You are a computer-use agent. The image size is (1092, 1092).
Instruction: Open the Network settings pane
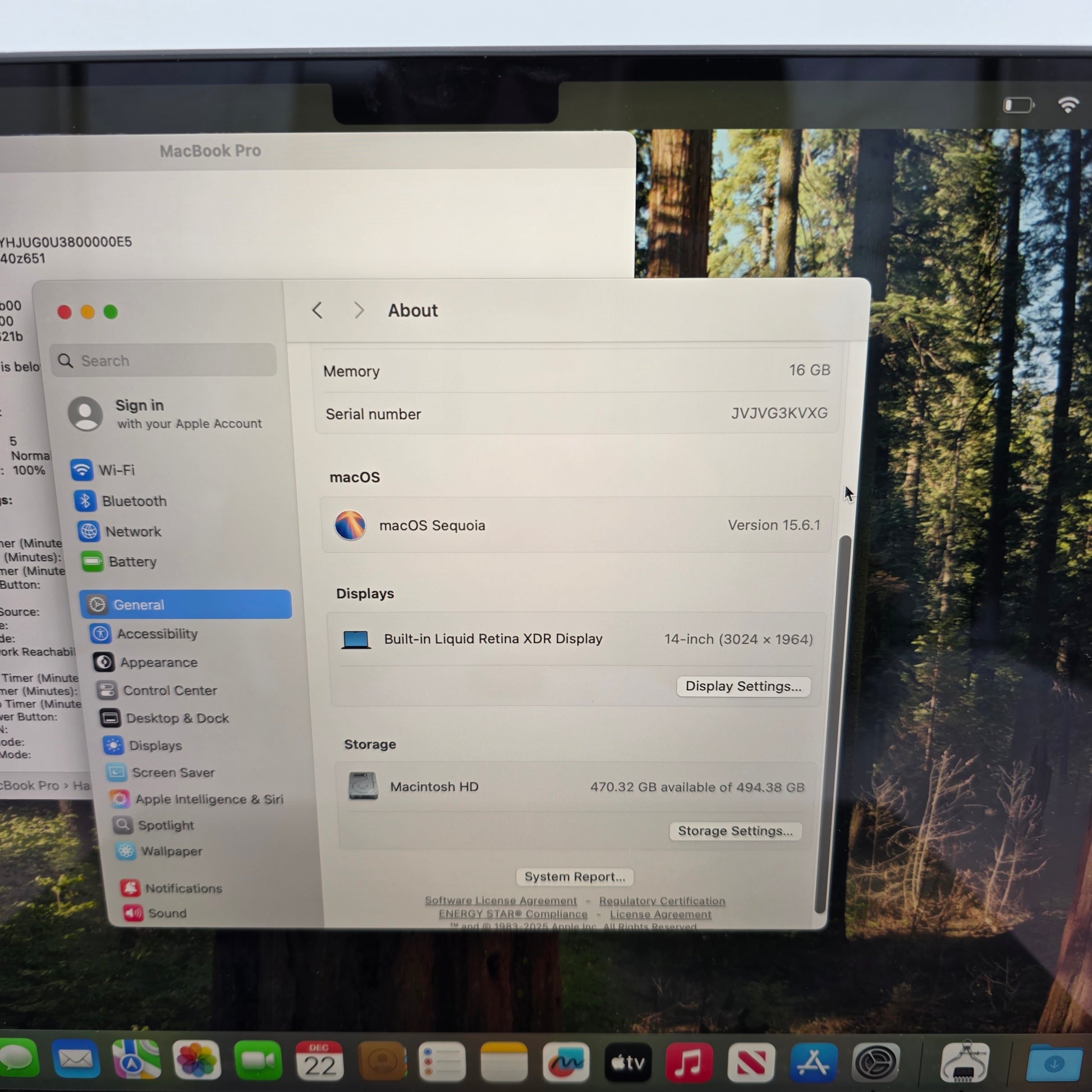coord(133,532)
